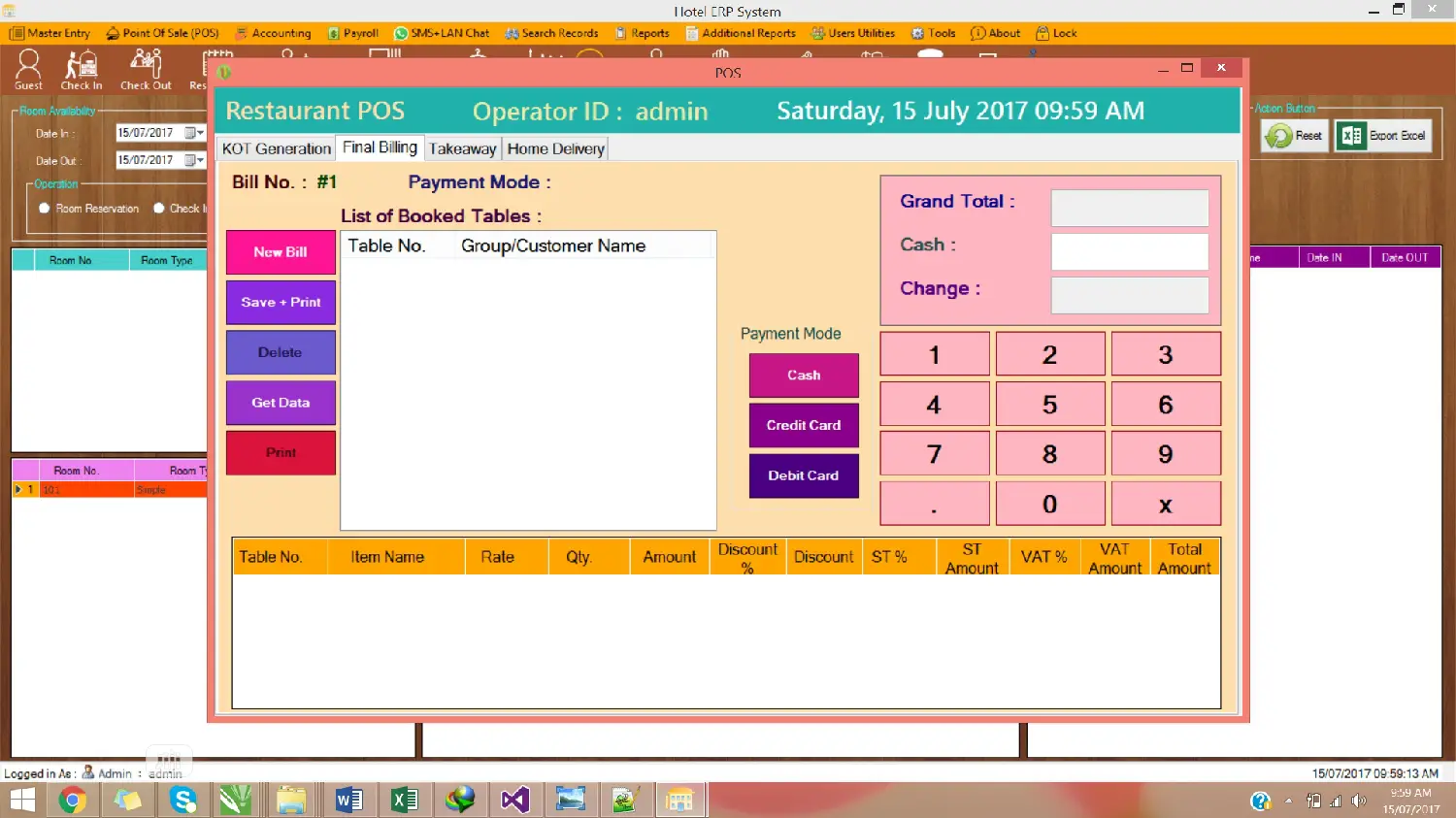Screen dimensions: 1456x818
Task: Click the Export Excel button
Action: click(x=1382, y=136)
